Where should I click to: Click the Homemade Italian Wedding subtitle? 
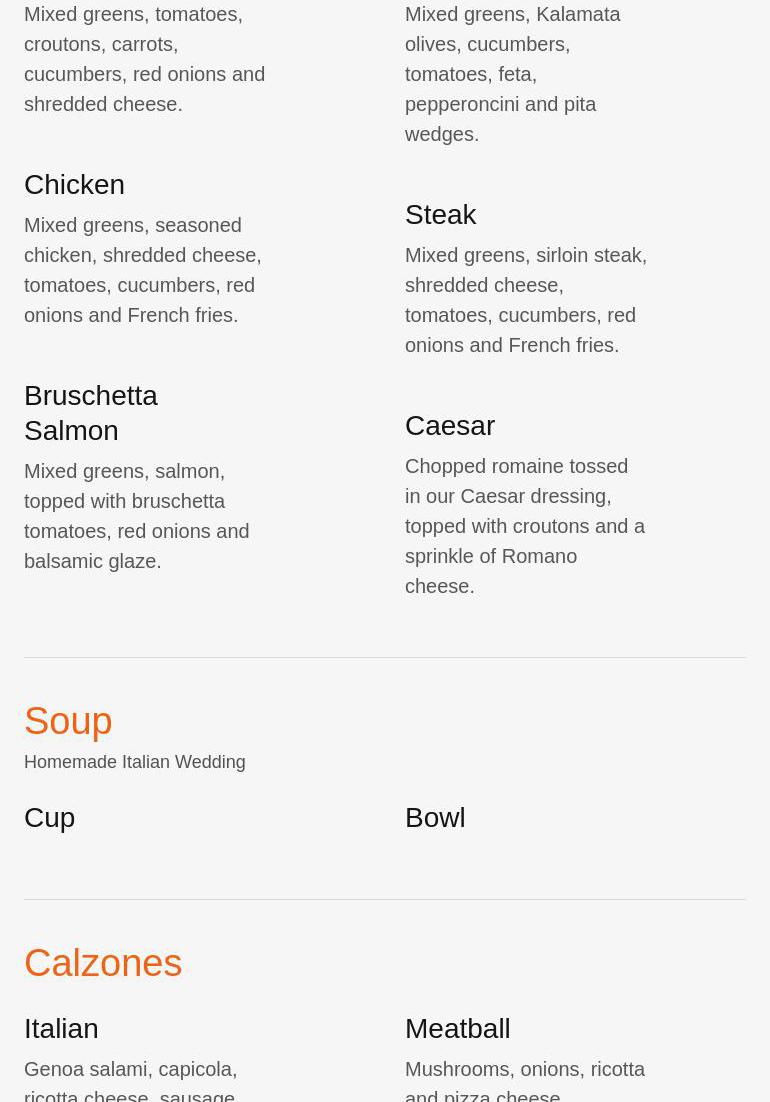(134, 762)
